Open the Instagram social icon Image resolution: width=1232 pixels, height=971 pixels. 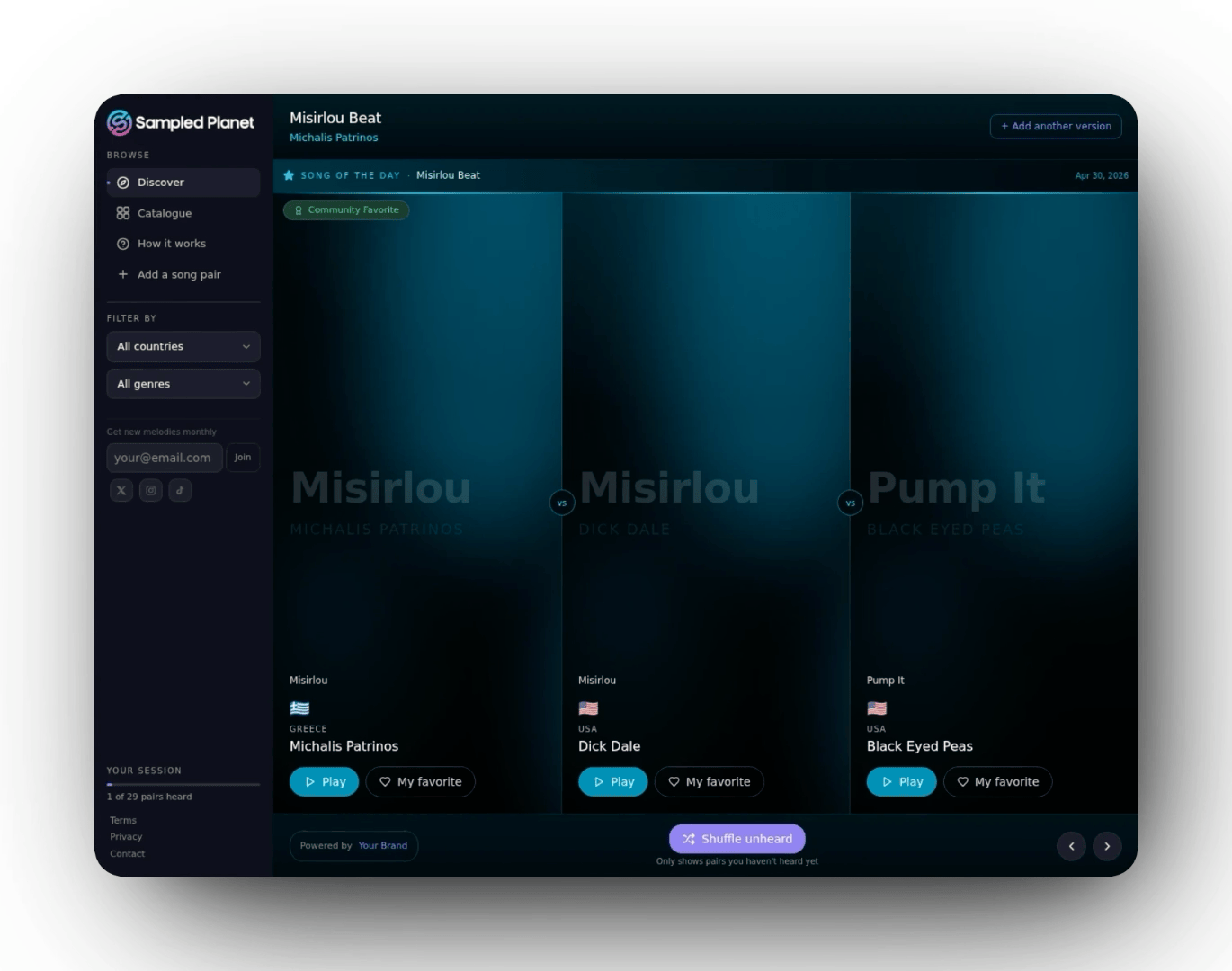click(151, 490)
